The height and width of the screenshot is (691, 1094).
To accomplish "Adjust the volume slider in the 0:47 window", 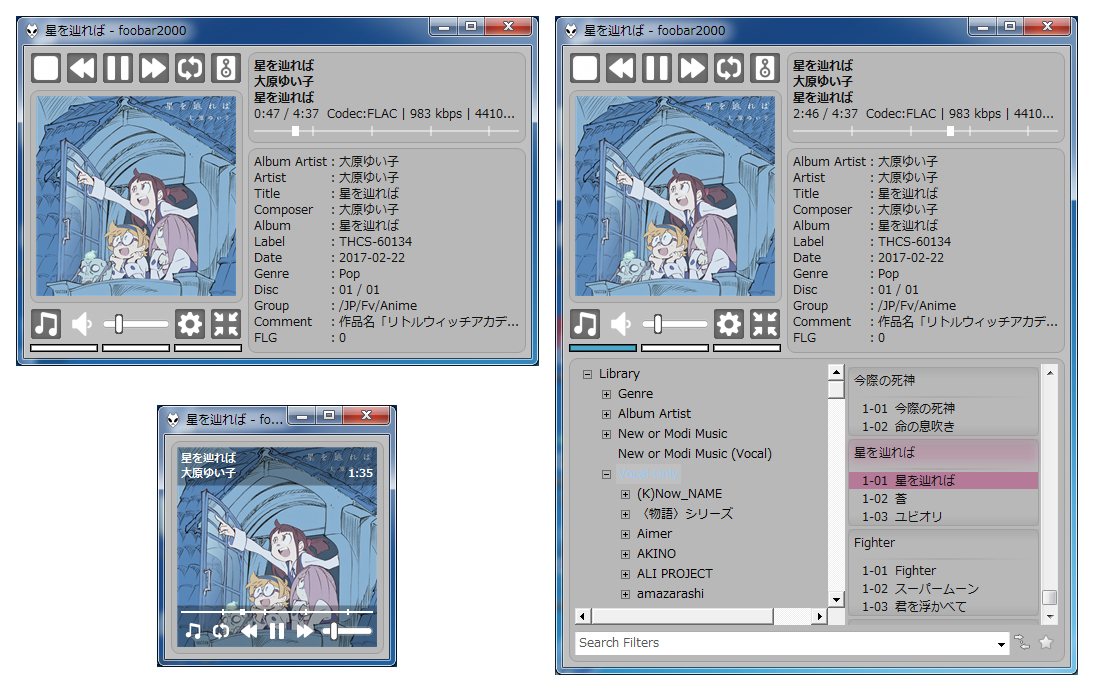I will coord(135,324).
